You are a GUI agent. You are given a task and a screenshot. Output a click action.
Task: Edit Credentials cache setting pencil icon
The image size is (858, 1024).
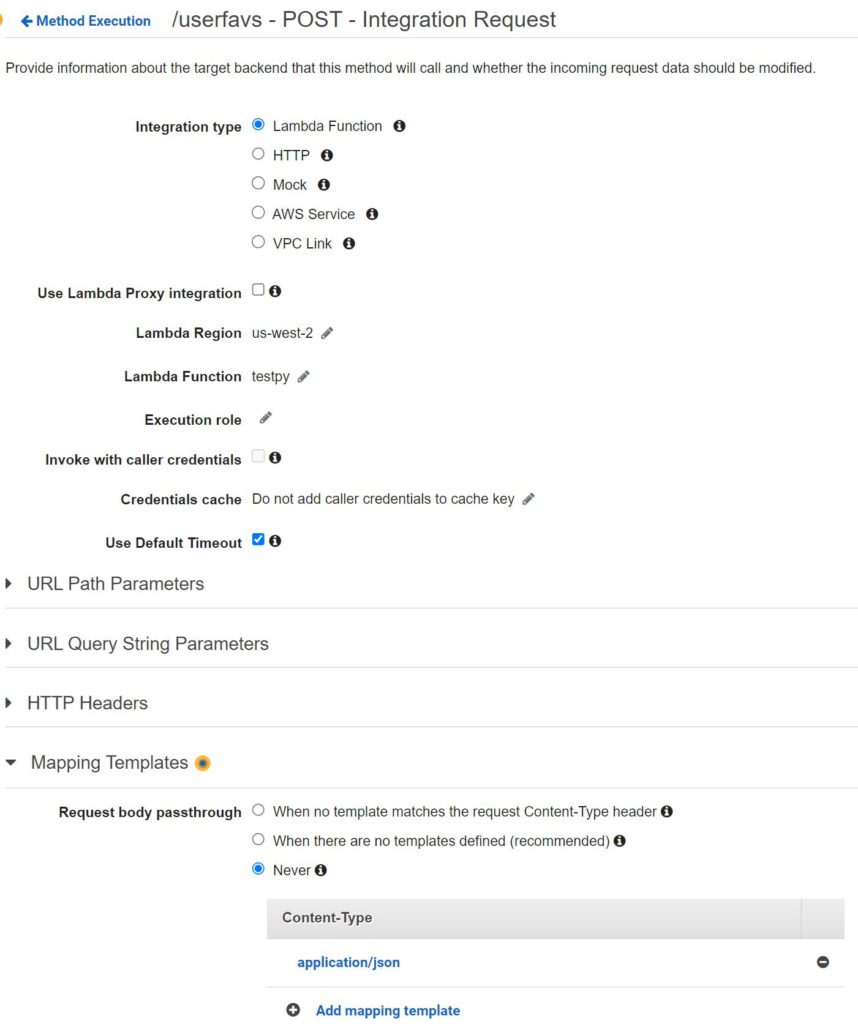(x=528, y=499)
